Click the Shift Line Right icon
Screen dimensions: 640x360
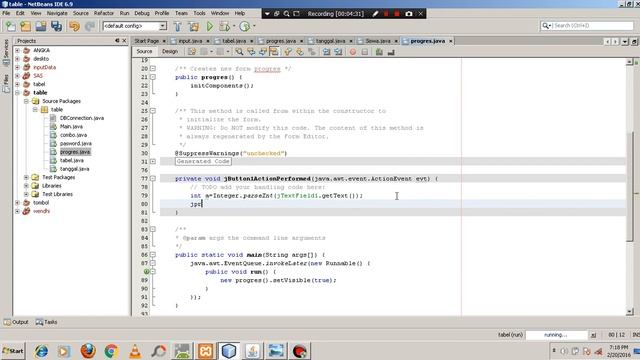pos(338,52)
